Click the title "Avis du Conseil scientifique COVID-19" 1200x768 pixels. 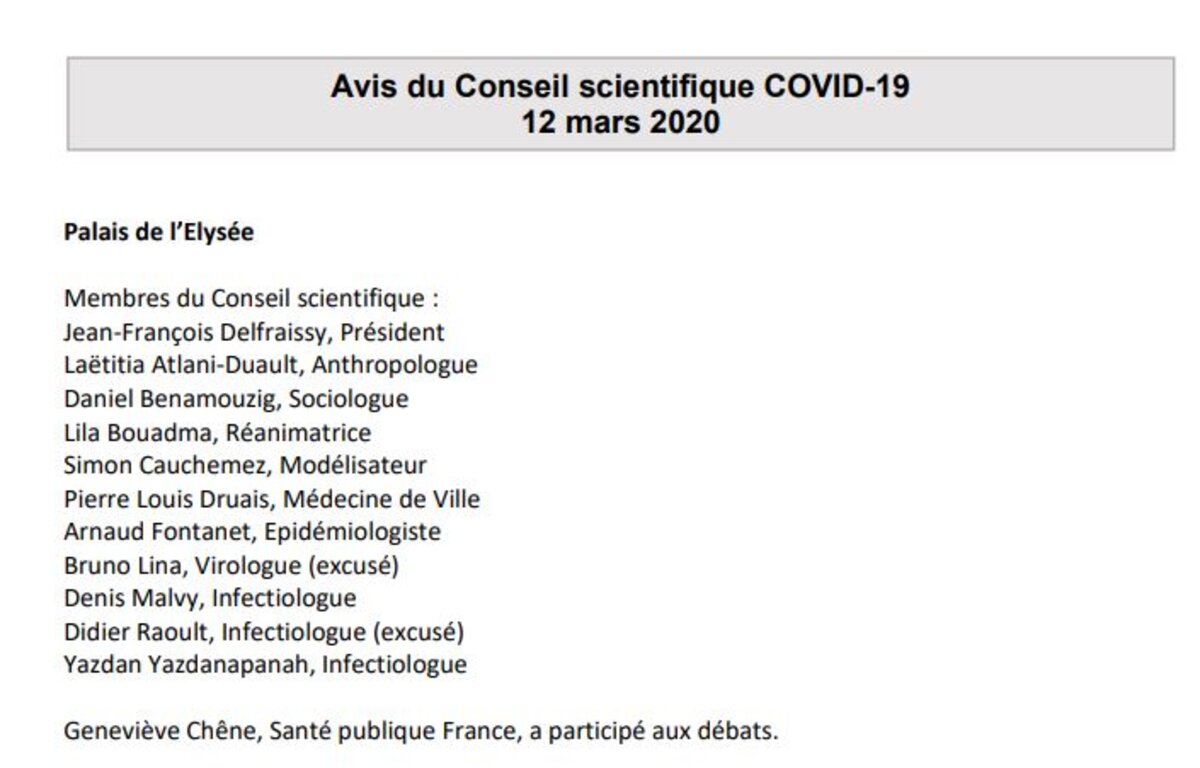tap(620, 88)
